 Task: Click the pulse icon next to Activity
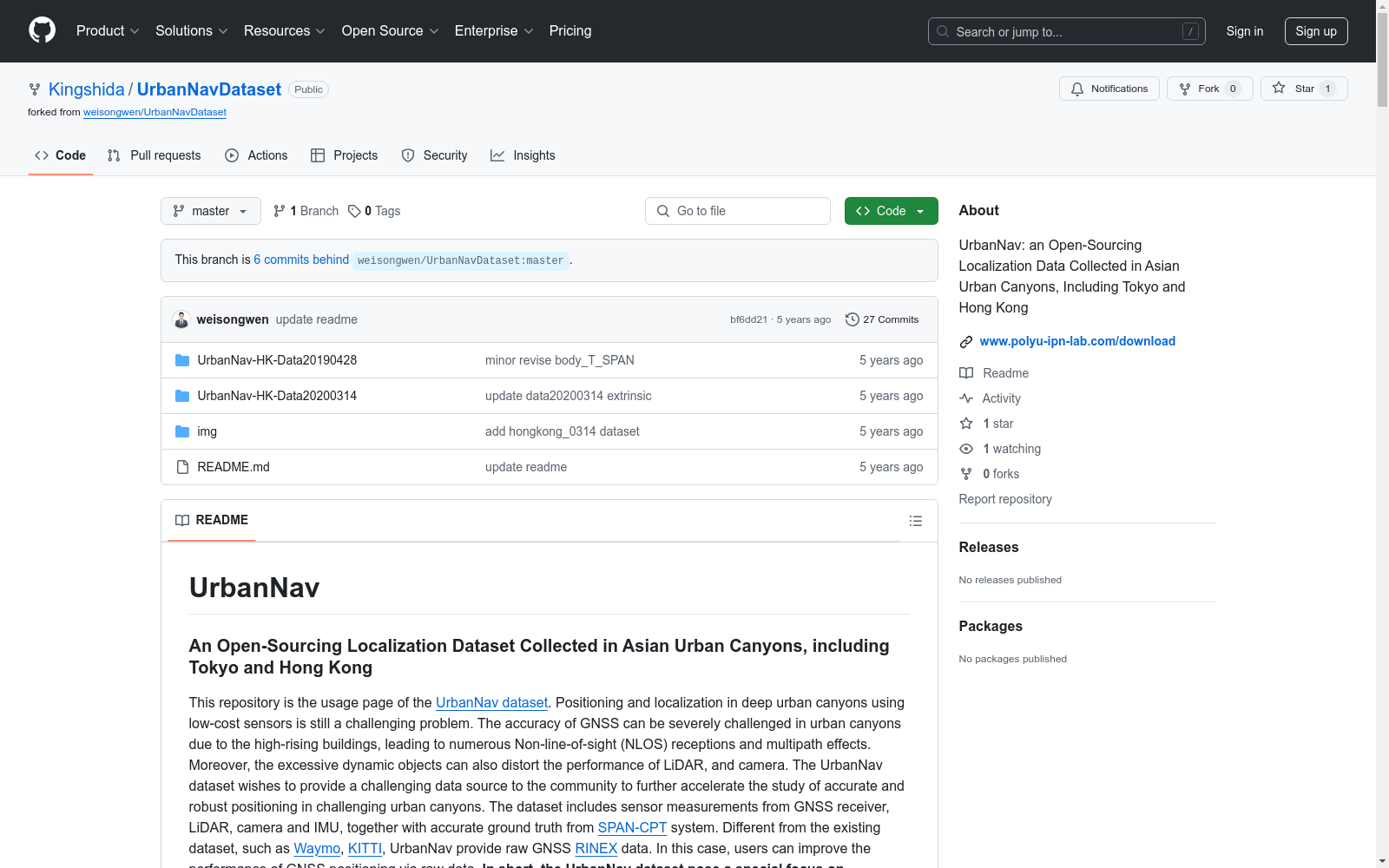966,398
